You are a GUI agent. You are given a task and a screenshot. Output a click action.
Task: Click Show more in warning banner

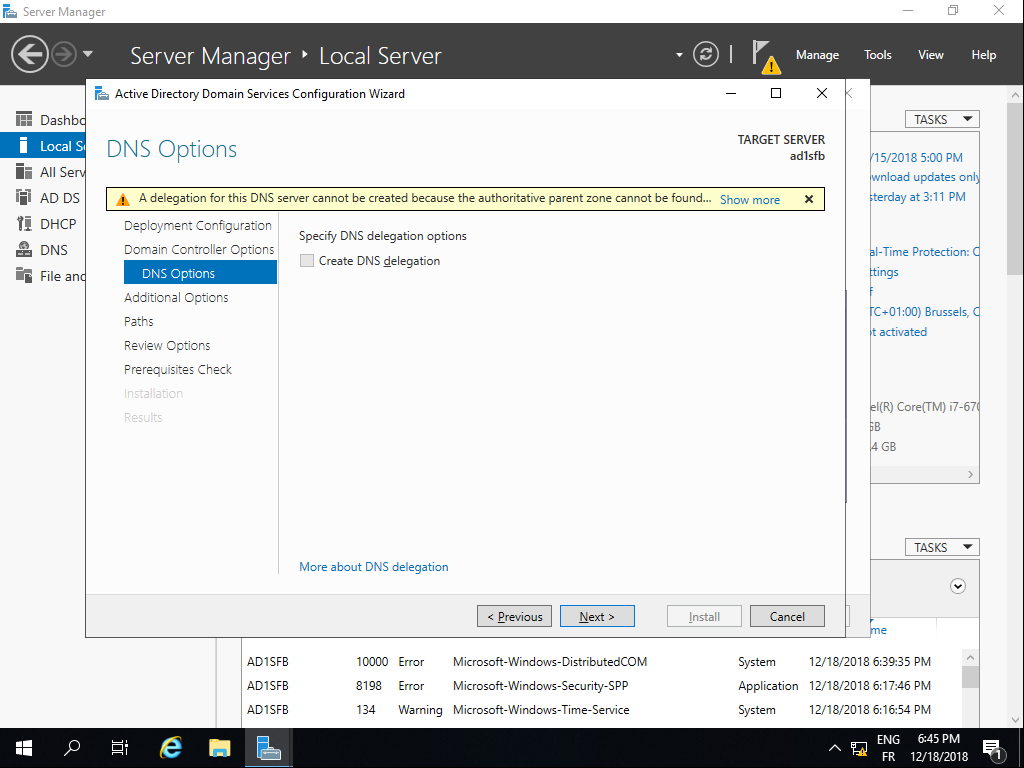749,199
